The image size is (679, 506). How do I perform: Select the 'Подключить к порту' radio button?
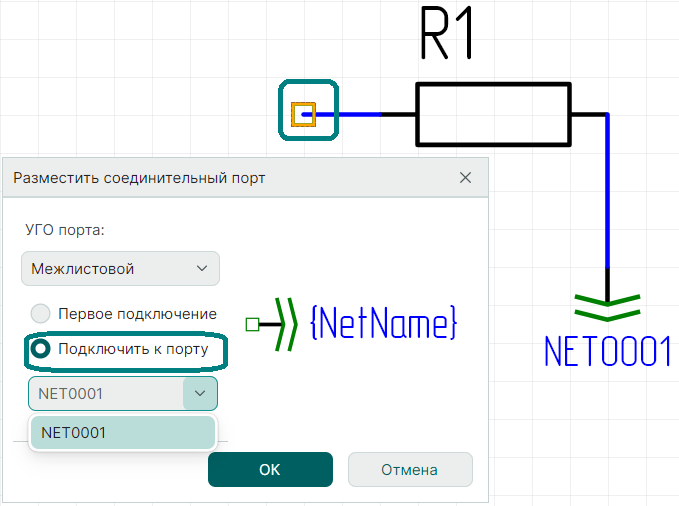click(x=41, y=349)
